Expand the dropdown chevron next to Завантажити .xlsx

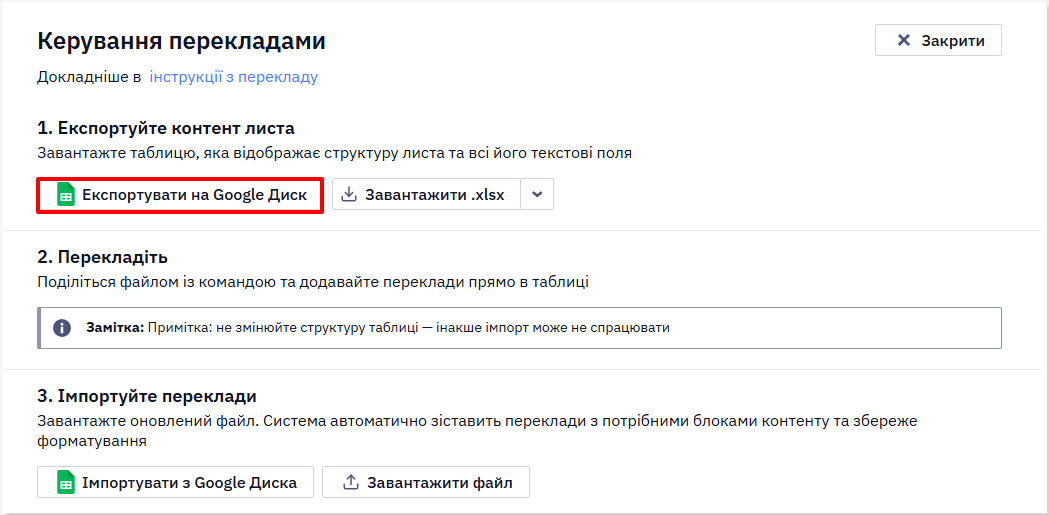pyautogui.click(x=537, y=195)
